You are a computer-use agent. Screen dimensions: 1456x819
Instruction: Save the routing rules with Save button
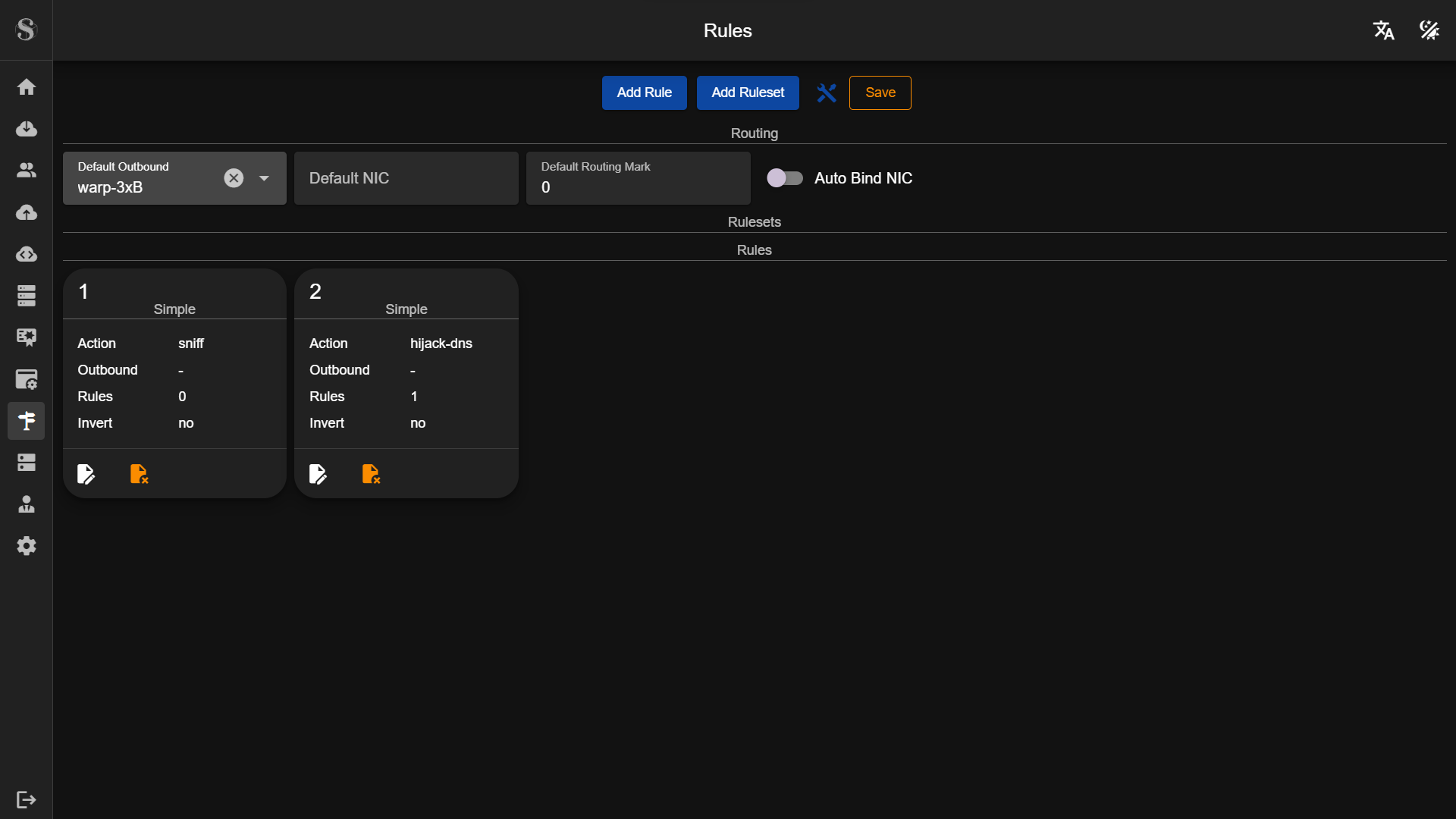click(x=880, y=93)
